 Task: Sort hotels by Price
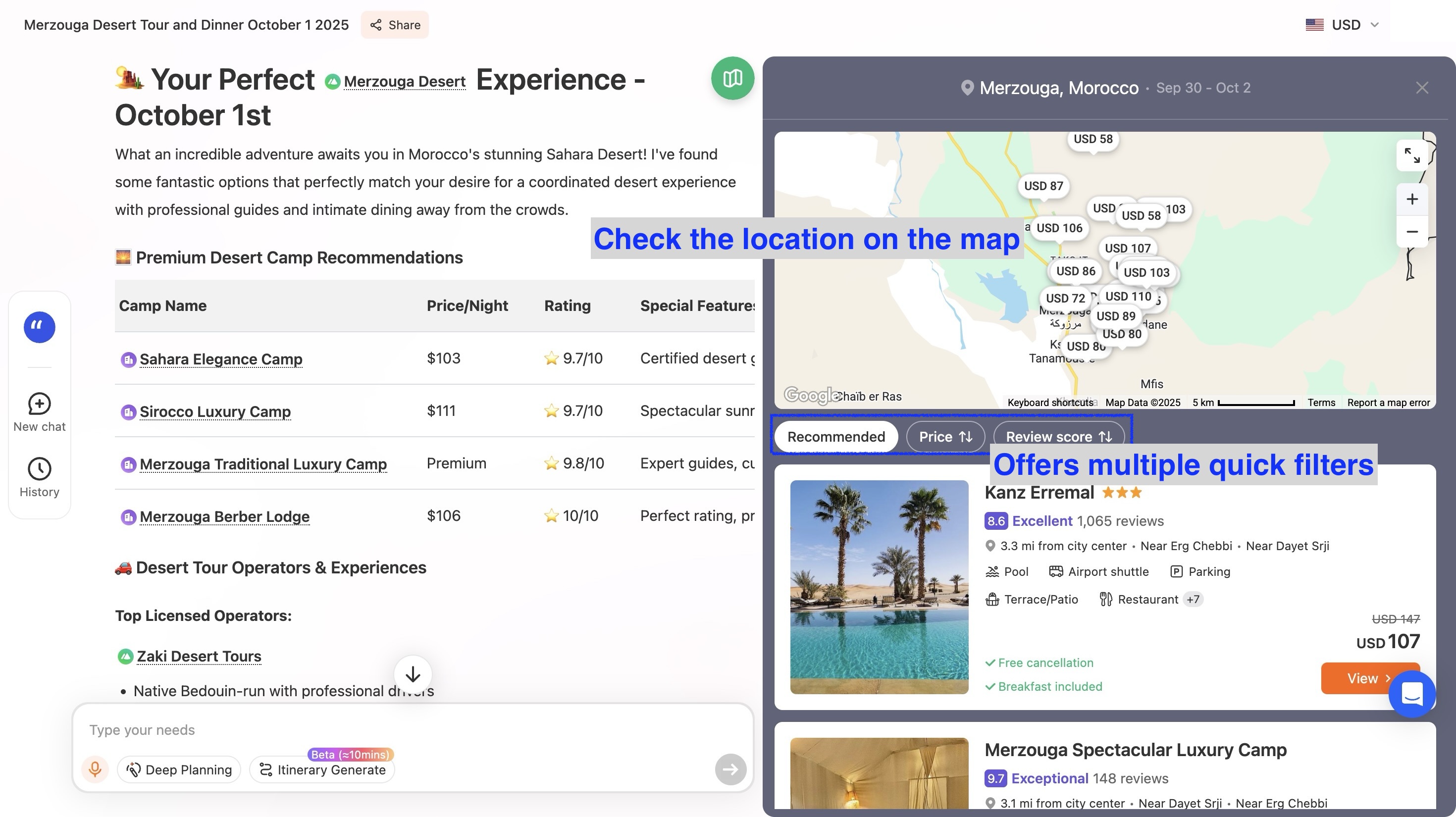945,437
